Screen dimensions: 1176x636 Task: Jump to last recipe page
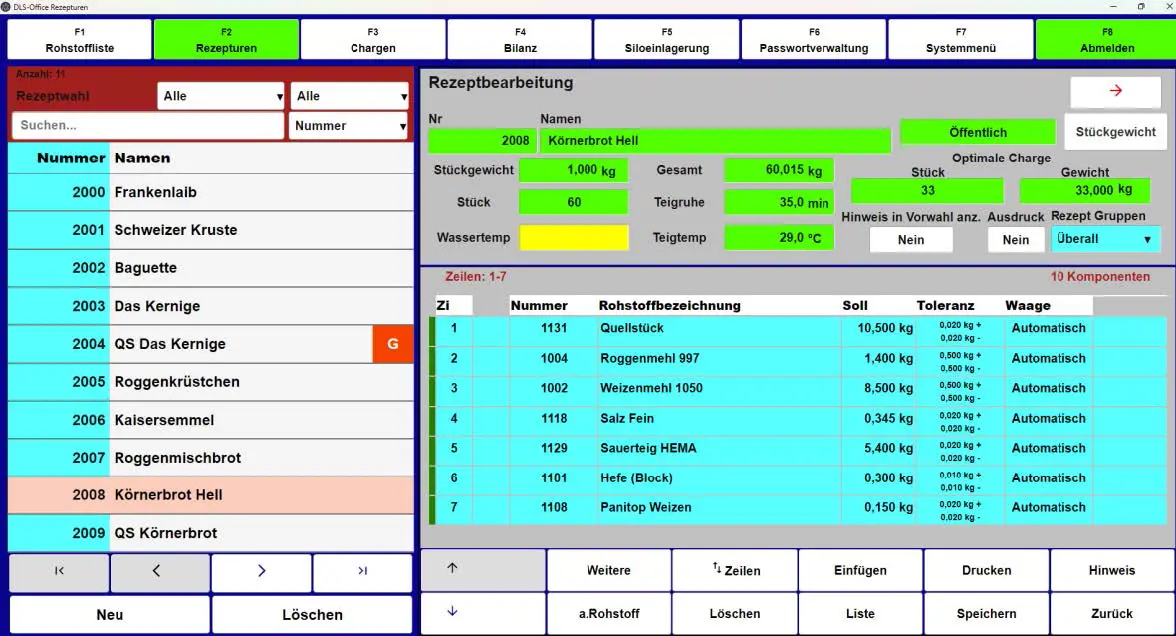[362, 571]
